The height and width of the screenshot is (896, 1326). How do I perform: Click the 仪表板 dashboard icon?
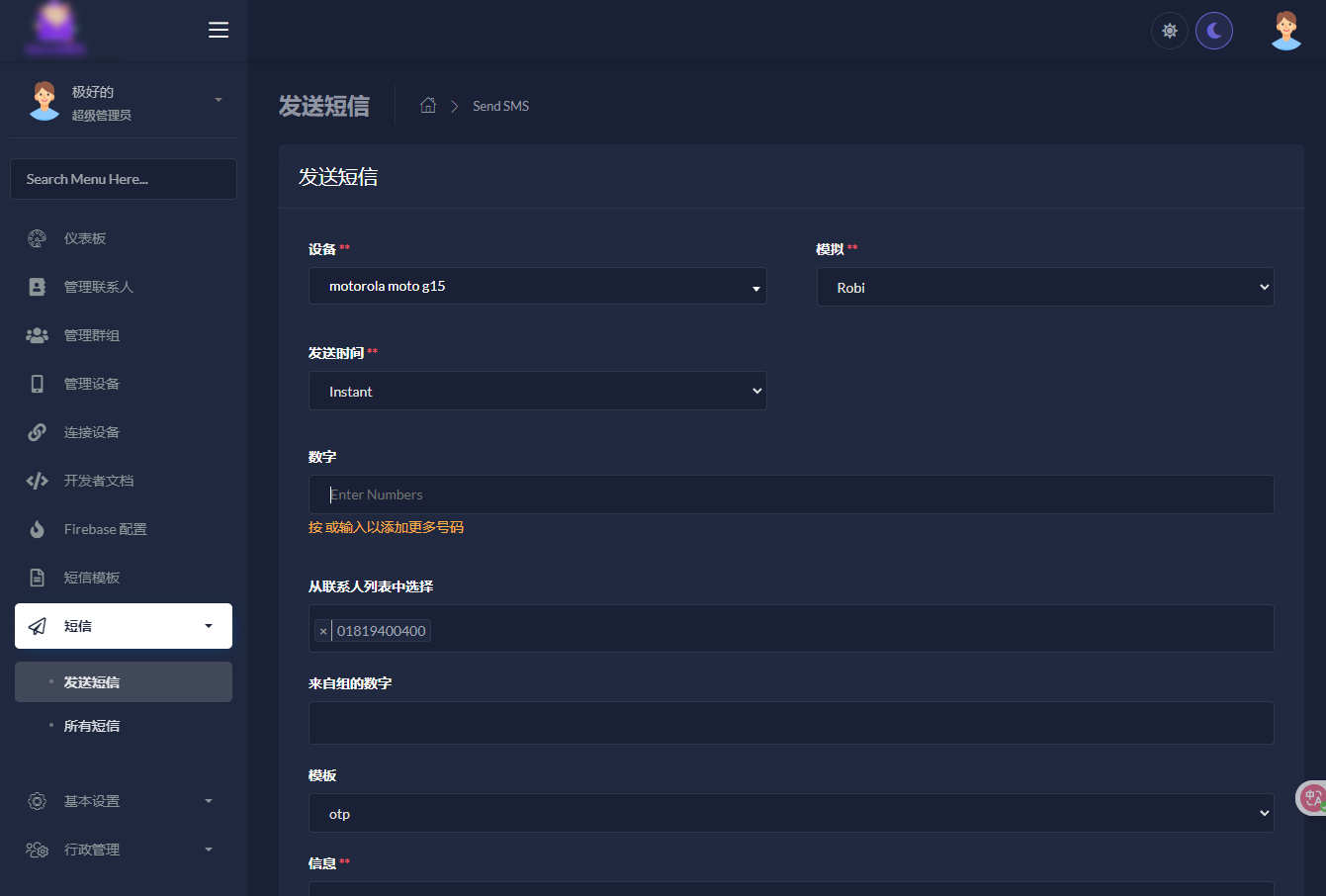coord(37,238)
